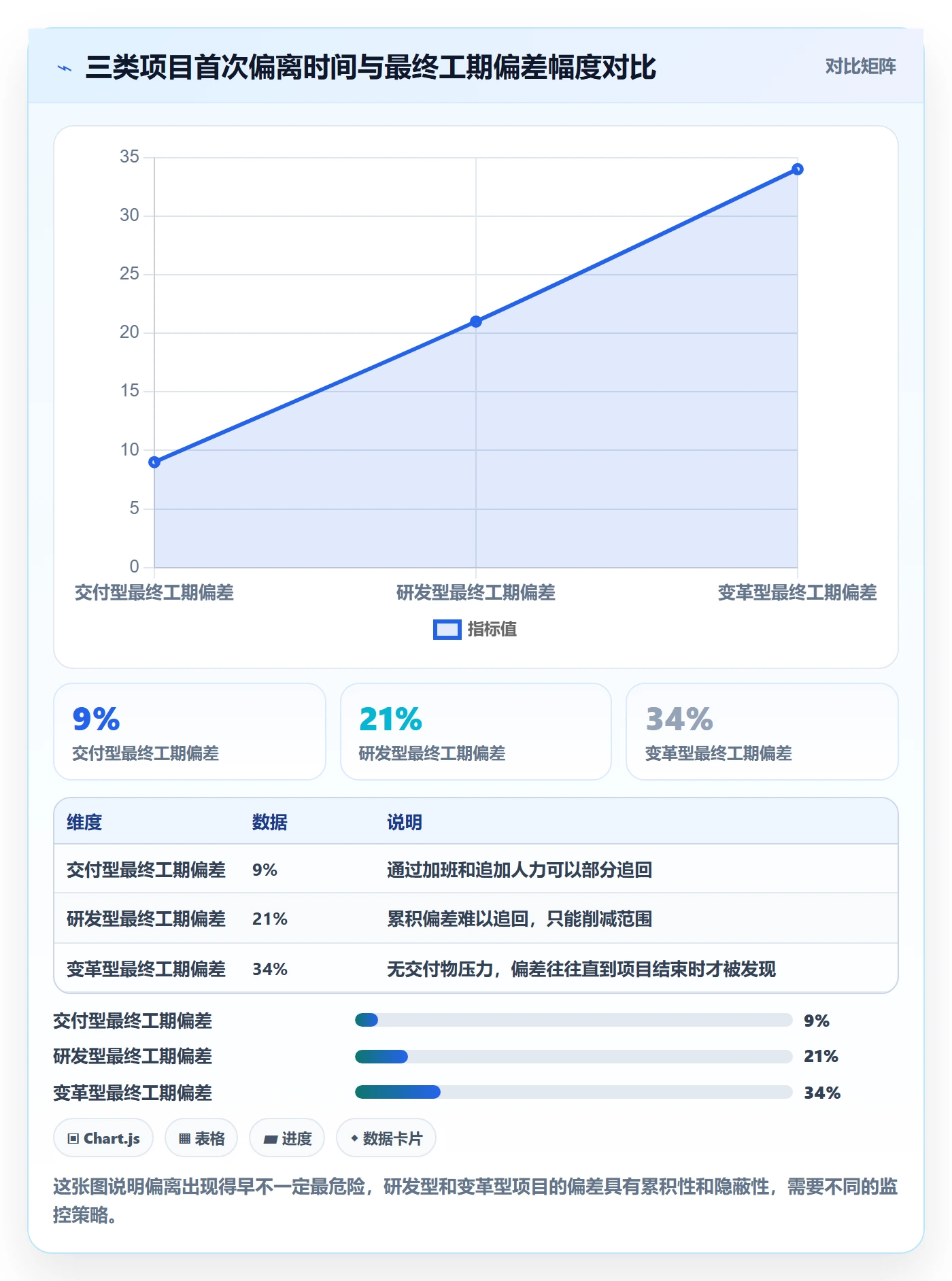Click the x-axis label 研发型最终工期偏差 under the chart
952x1281 pixels.
point(476,593)
